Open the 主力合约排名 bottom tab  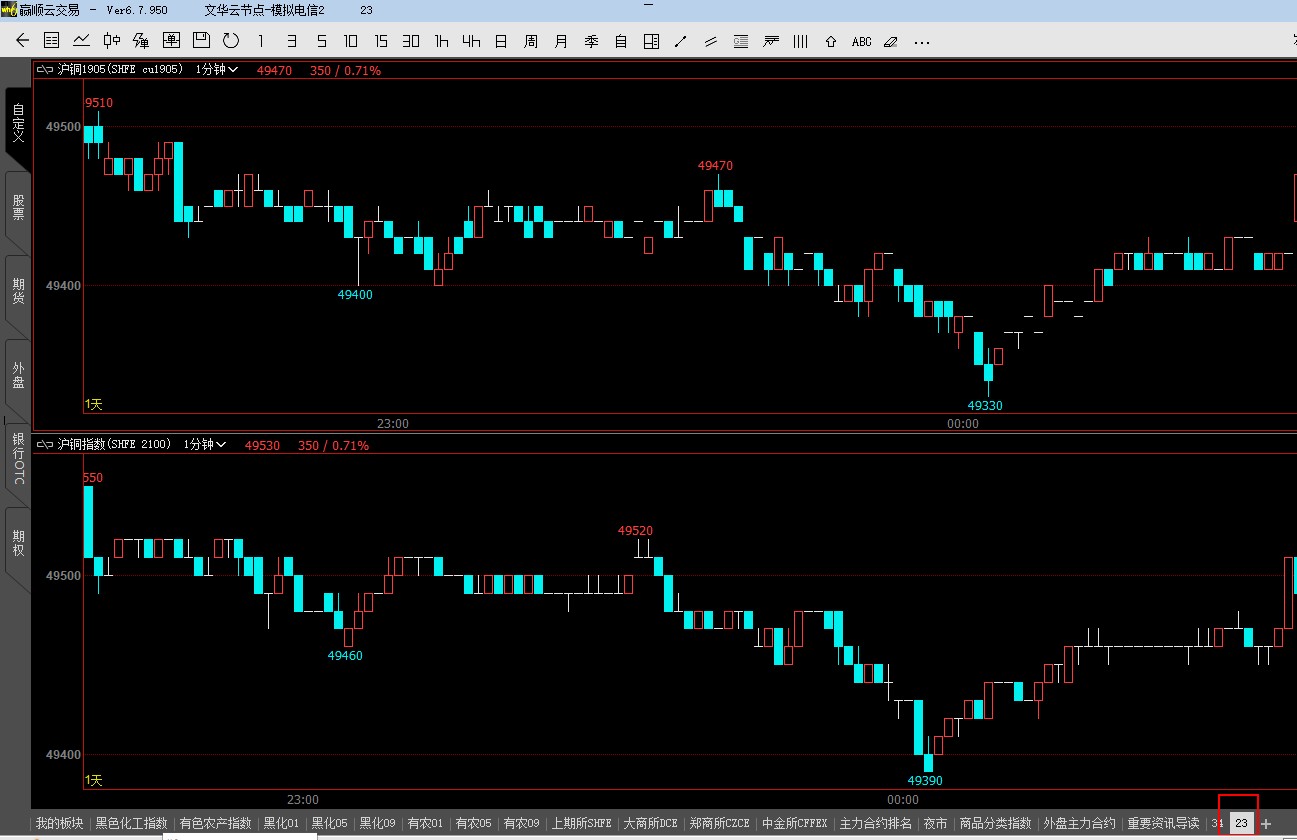click(876, 824)
